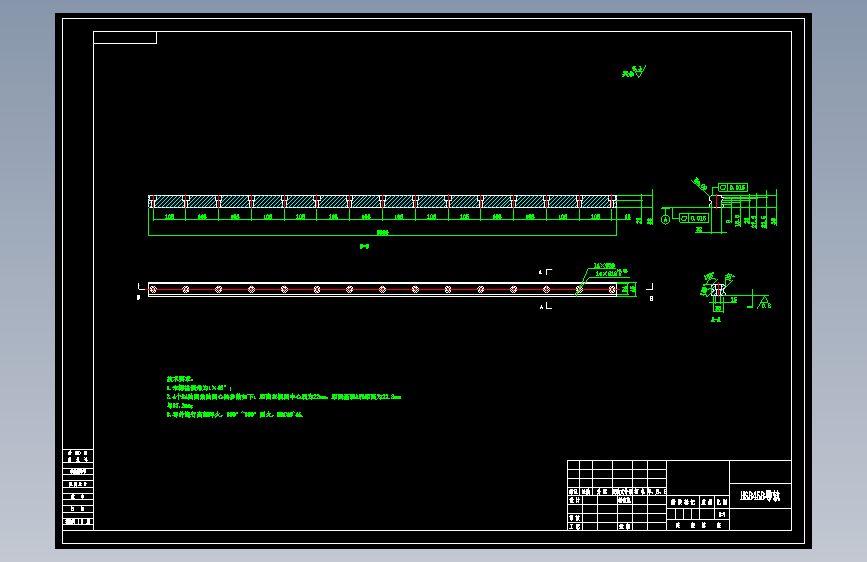This screenshot has width=867, height=562.
Task: Select the circled datum A symbol
Action: click(666, 220)
